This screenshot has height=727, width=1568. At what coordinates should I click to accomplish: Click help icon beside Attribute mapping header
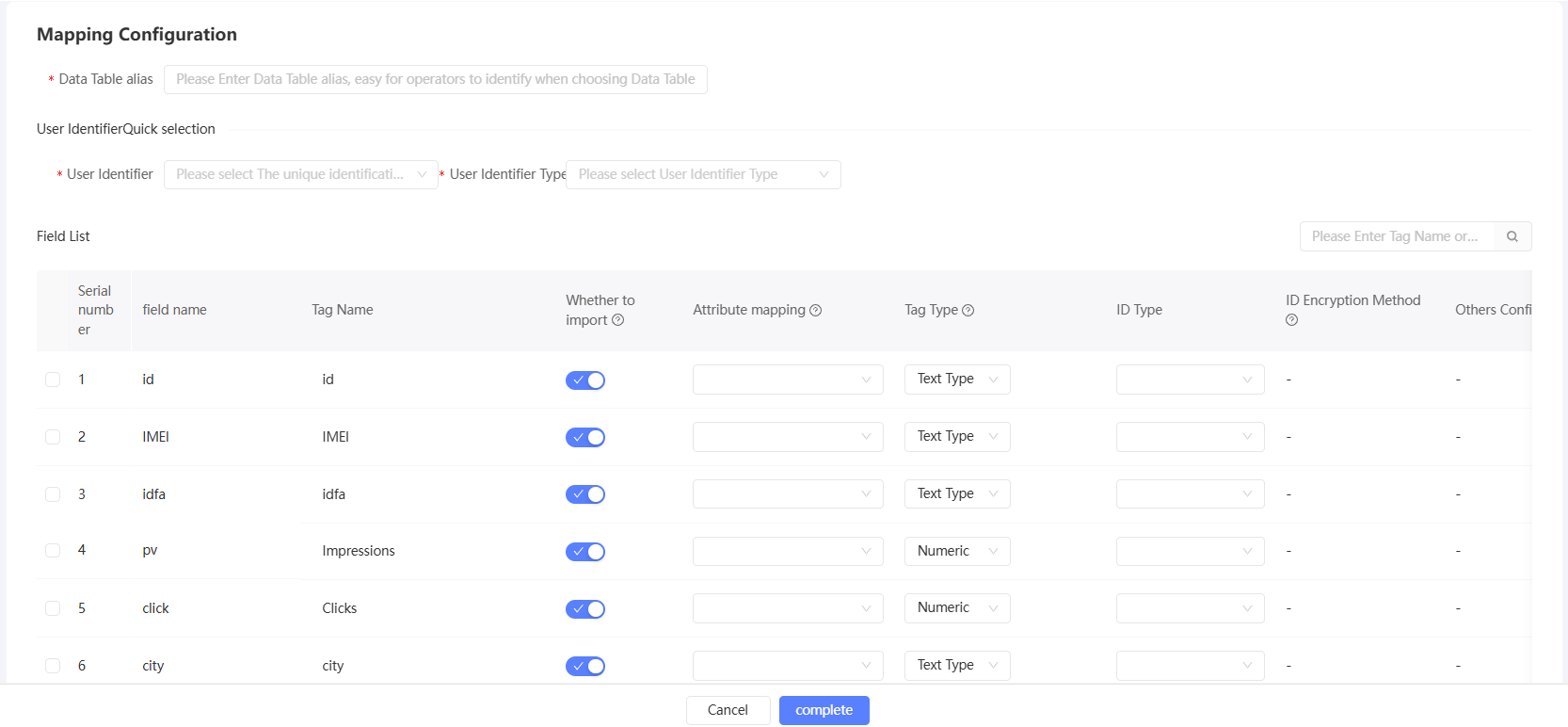click(x=816, y=311)
